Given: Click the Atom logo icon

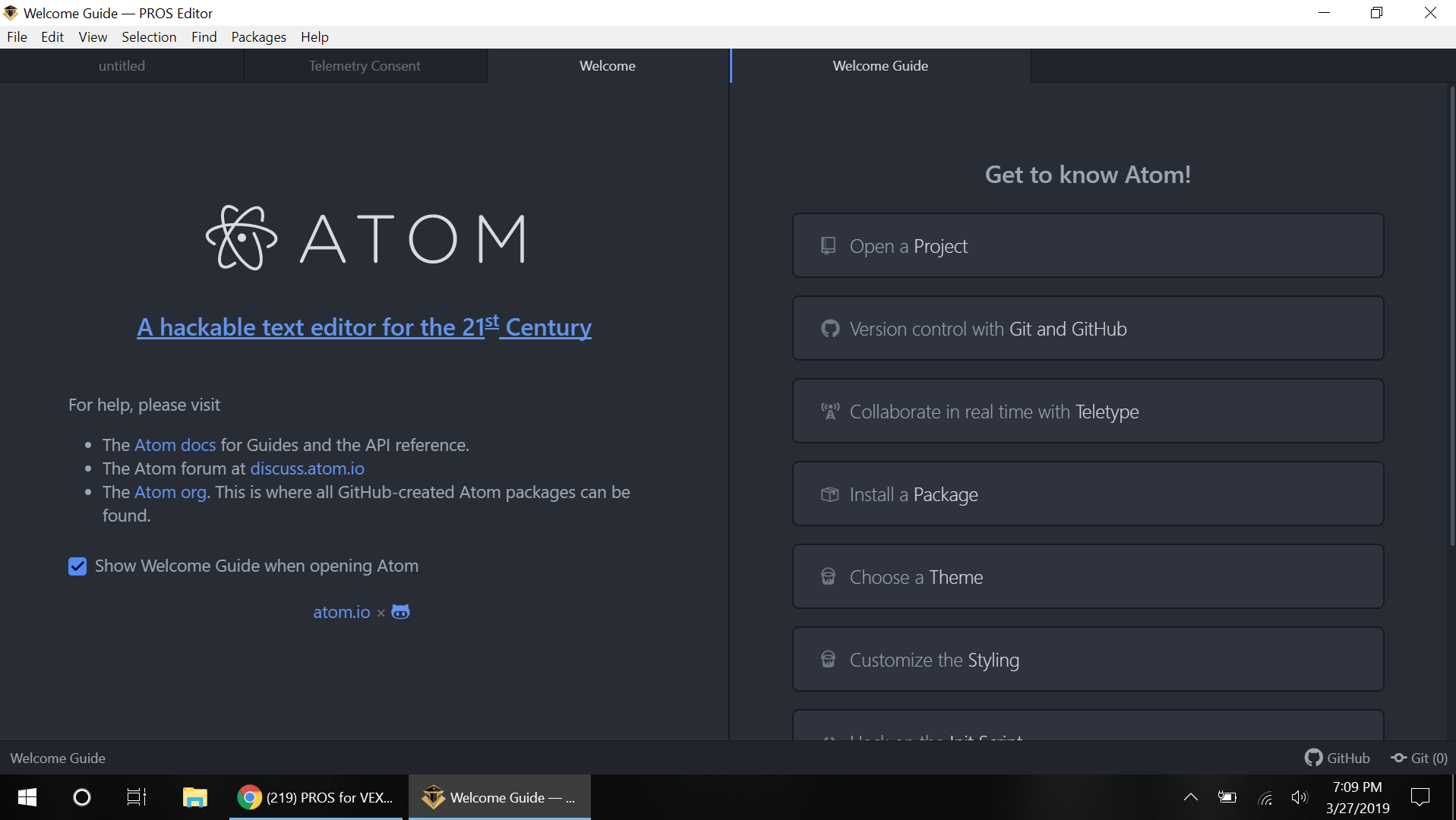Looking at the screenshot, I should tap(242, 238).
